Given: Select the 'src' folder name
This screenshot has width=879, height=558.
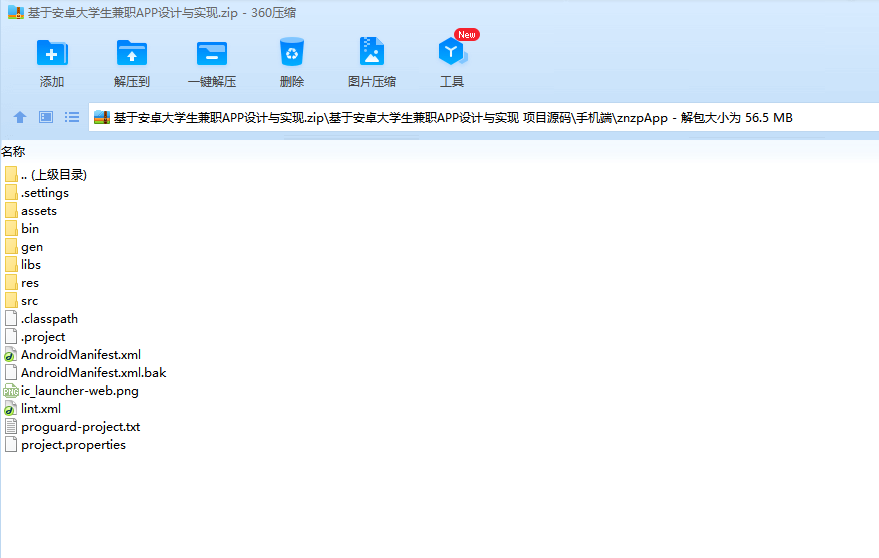Looking at the screenshot, I should 30,301.
